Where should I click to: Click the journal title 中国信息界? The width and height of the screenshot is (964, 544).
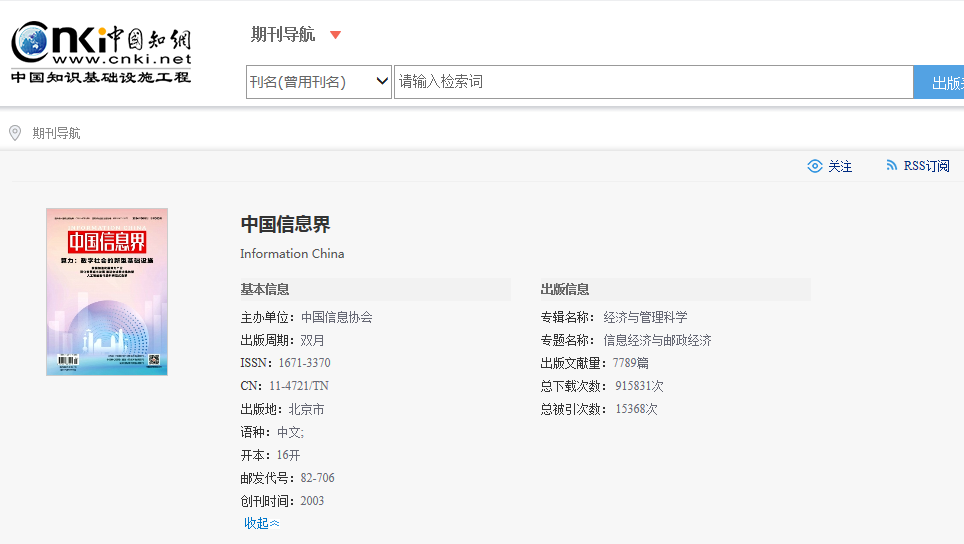point(285,224)
